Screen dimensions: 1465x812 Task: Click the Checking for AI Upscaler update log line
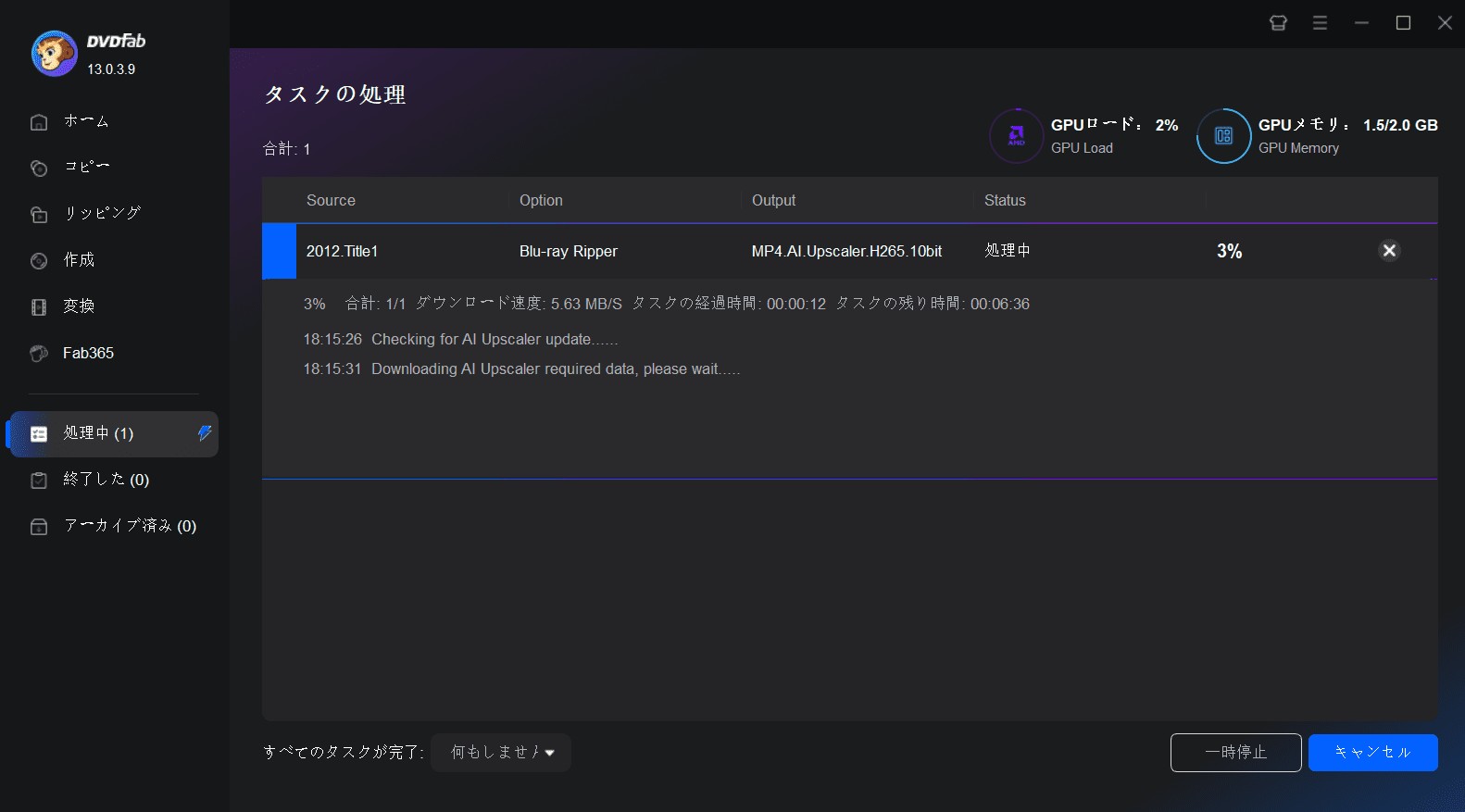click(460, 339)
